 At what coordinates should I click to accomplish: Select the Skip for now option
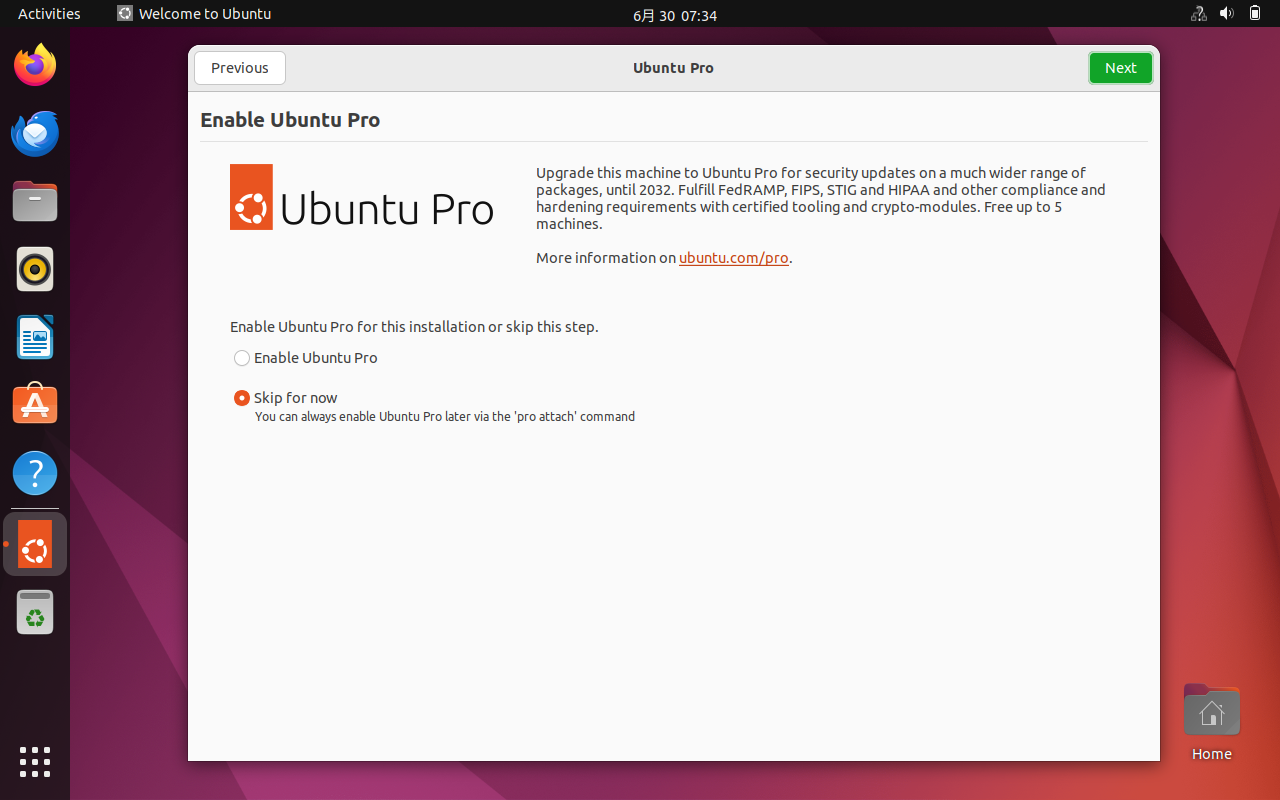point(242,398)
